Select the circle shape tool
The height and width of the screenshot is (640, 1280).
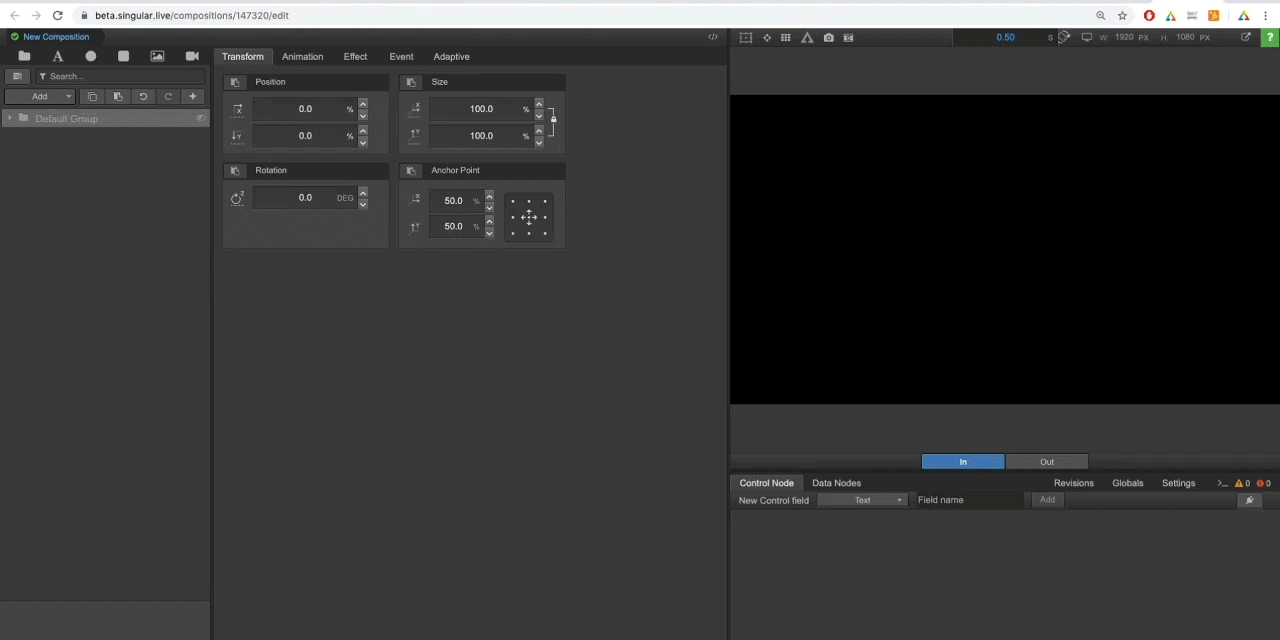91,56
